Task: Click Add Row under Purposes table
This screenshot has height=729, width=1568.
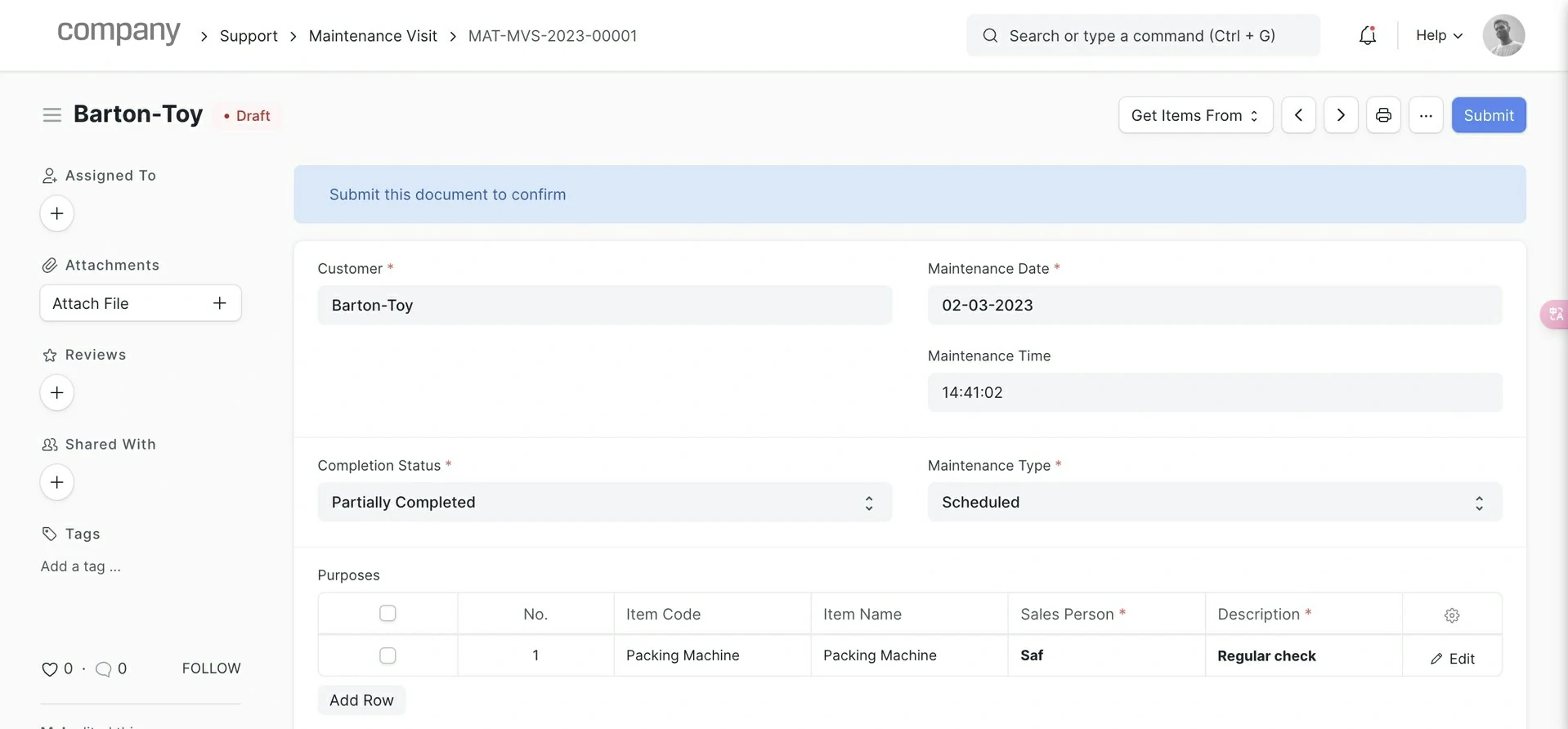Action: point(361,700)
